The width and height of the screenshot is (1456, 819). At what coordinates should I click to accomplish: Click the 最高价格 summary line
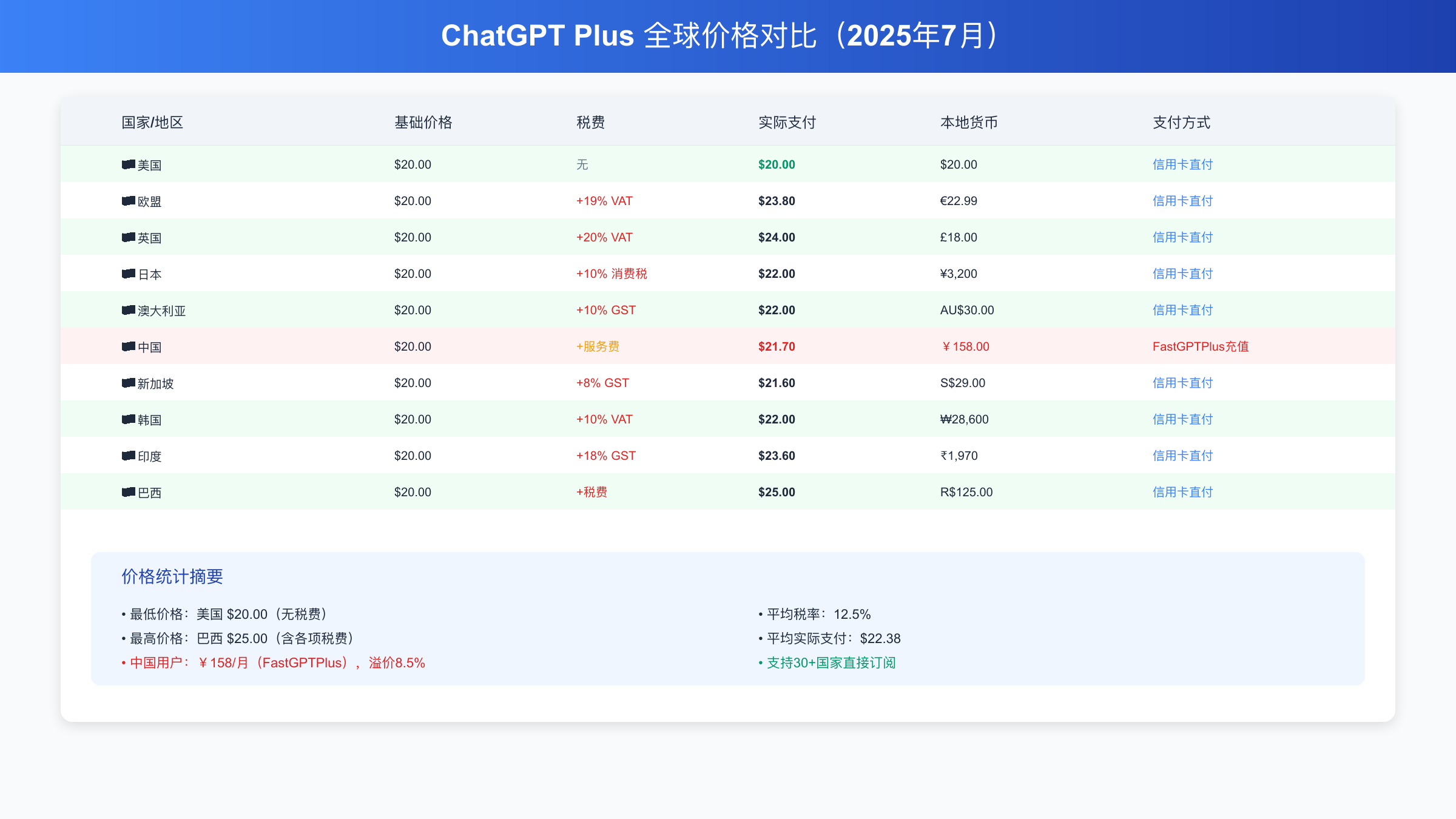click(238, 638)
